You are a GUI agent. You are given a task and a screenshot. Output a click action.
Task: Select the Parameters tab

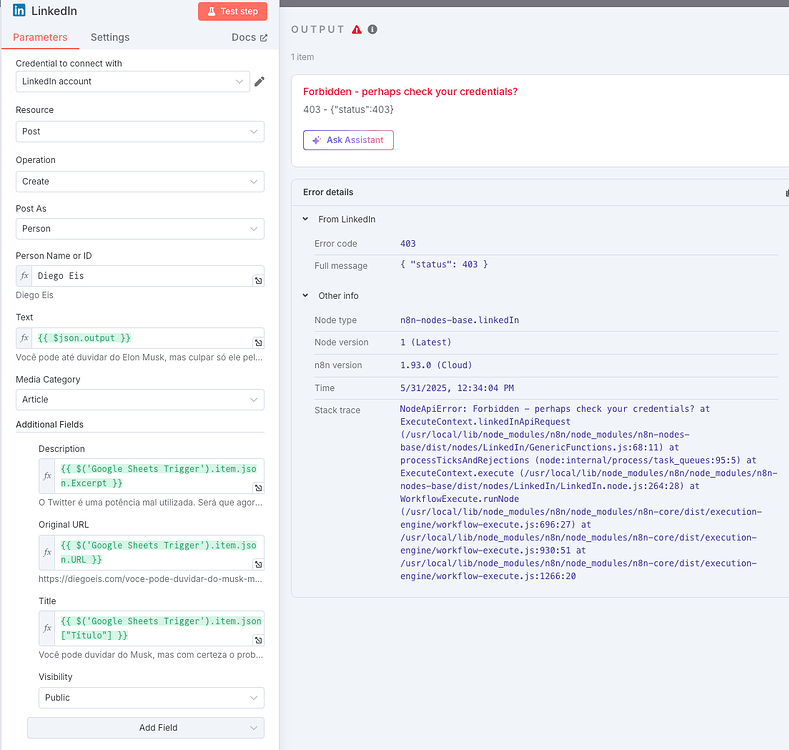[x=40, y=37]
